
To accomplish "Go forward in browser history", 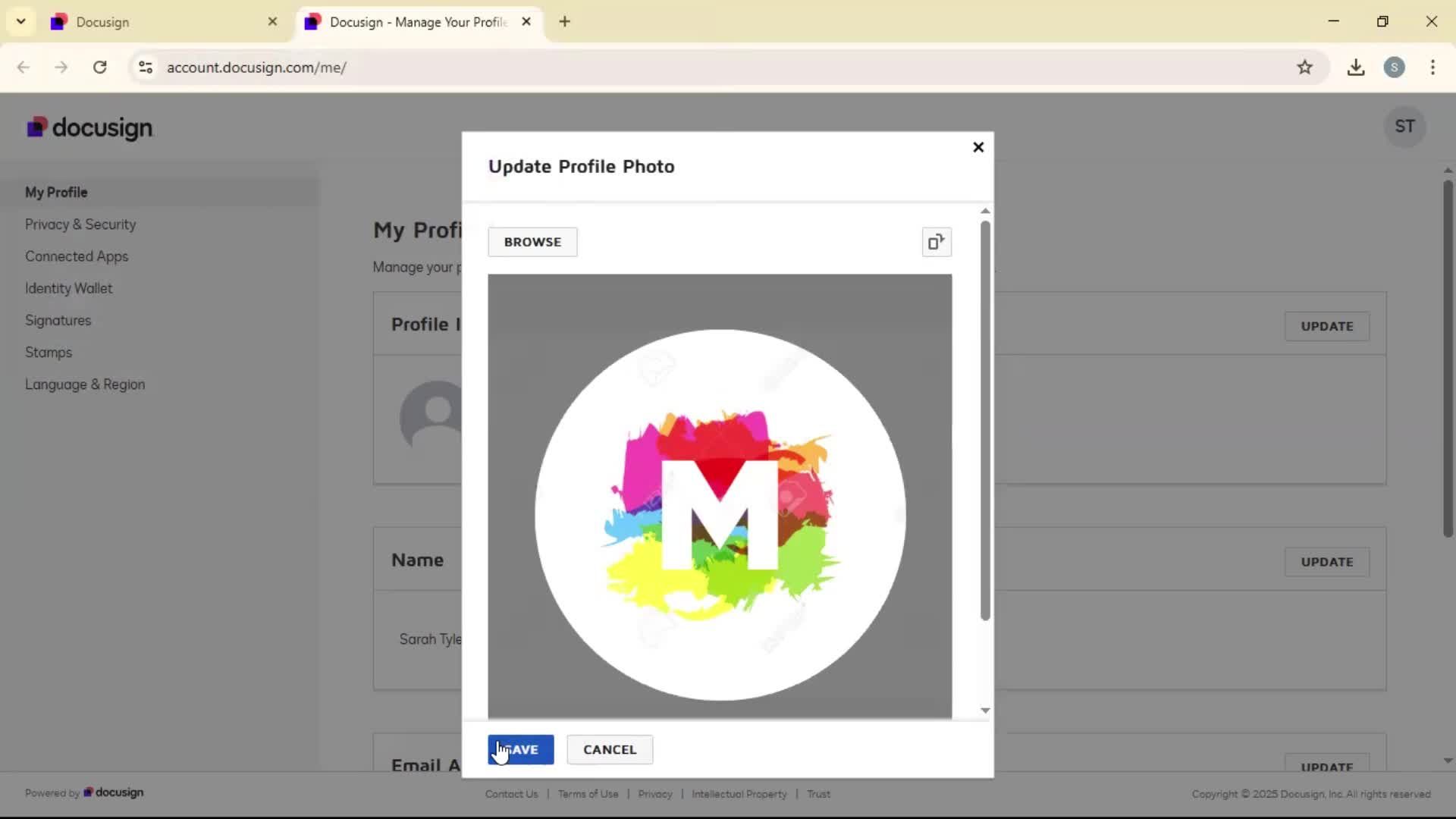I will pos(61,67).
